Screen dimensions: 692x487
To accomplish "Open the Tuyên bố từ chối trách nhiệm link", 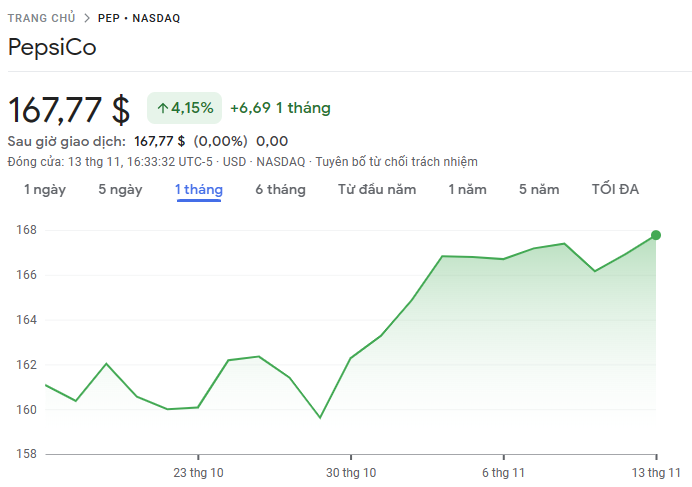I will point(396,162).
